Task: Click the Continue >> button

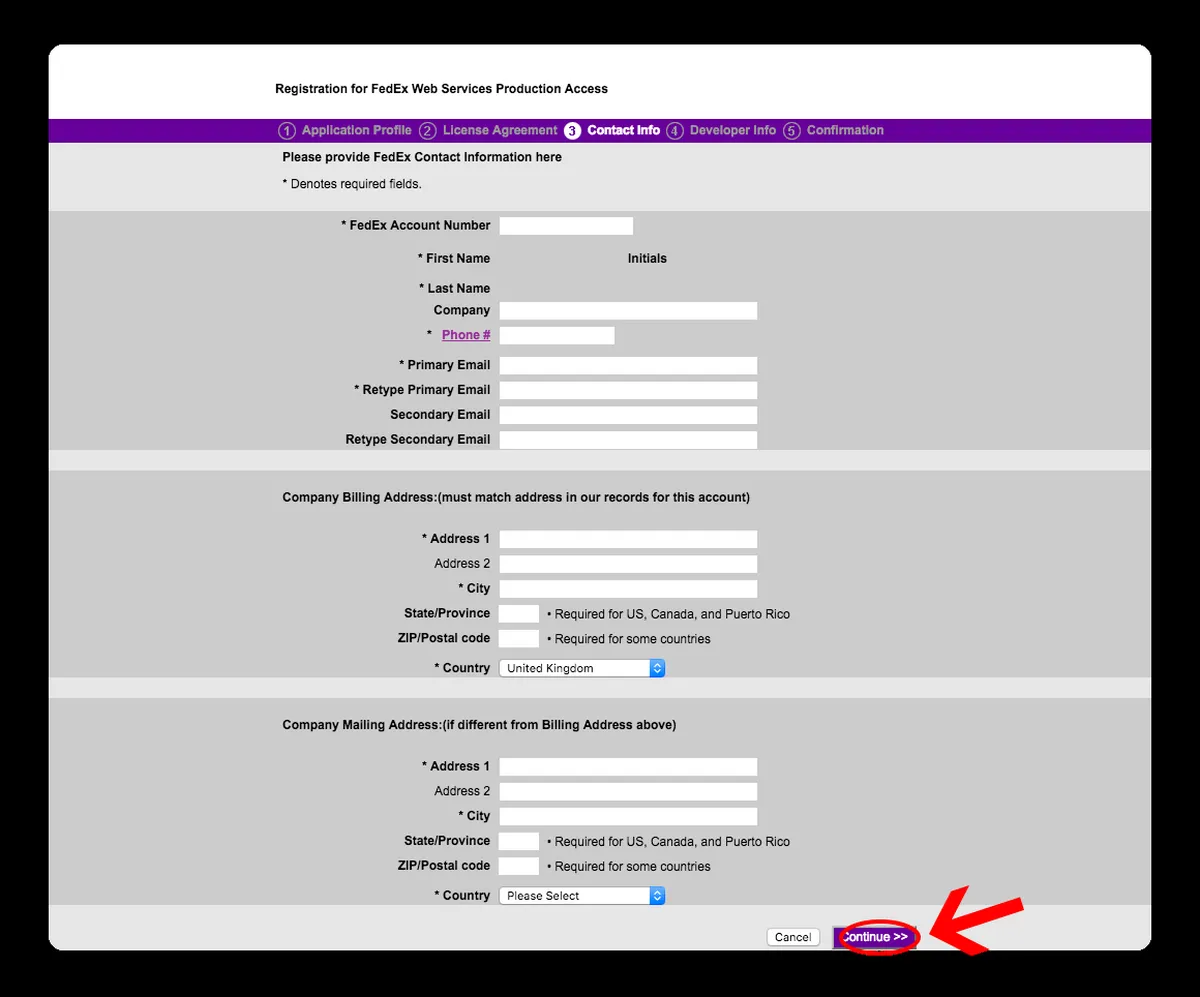Action: 875,937
